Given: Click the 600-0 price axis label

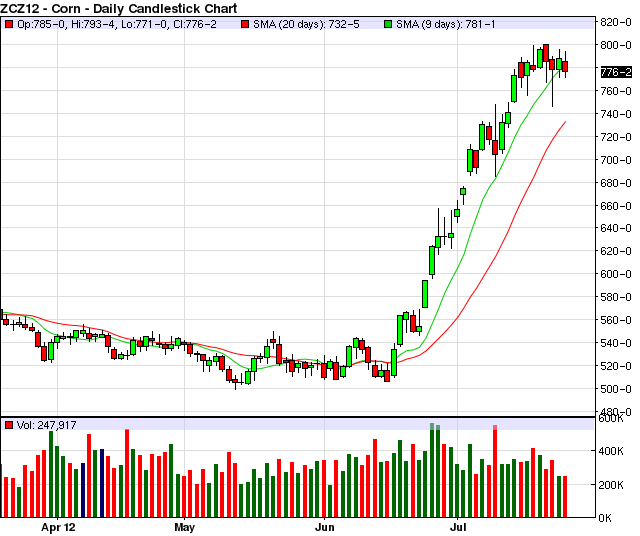Looking at the screenshot, I should pyautogui.click(x=616, y=274).
